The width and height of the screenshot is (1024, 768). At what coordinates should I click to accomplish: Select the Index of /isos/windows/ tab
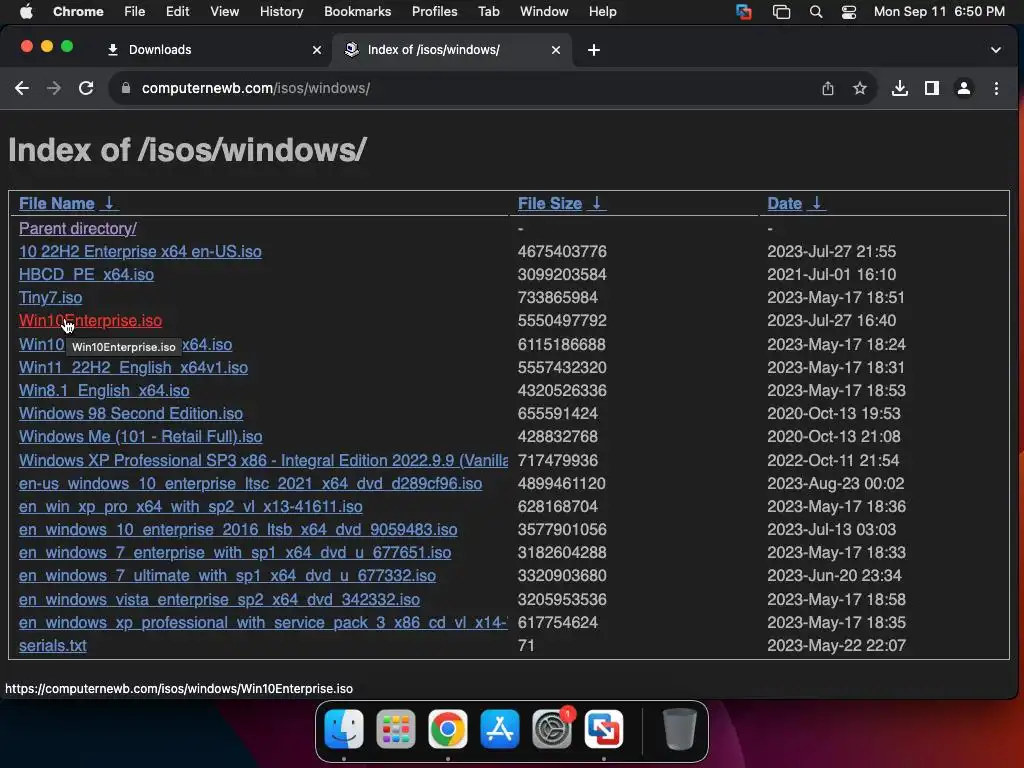pos(452,50)
